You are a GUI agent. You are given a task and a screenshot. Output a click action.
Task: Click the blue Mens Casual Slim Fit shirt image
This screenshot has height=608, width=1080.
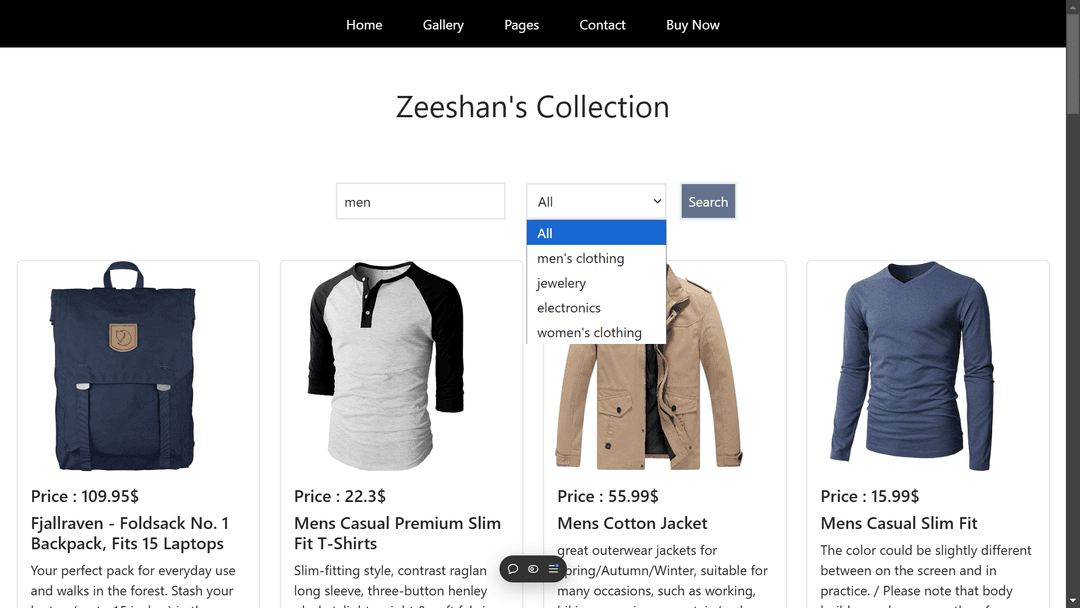[912, 366]
